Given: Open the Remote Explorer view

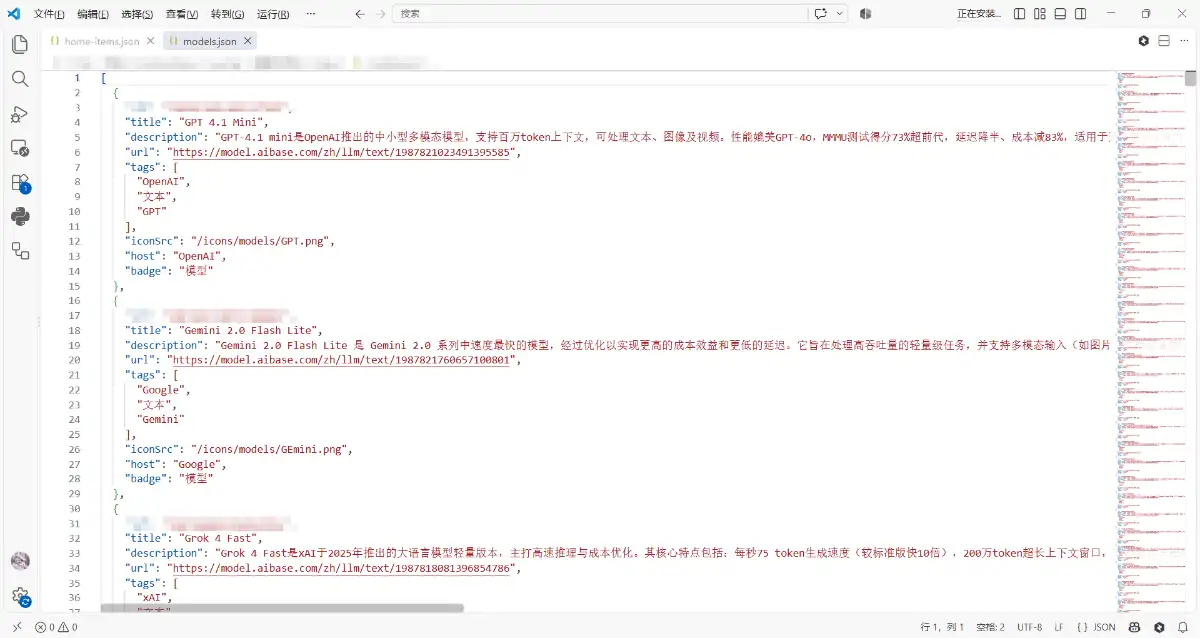Looking at the screenshot, I should pyautogui.click(x=19, y=148).
